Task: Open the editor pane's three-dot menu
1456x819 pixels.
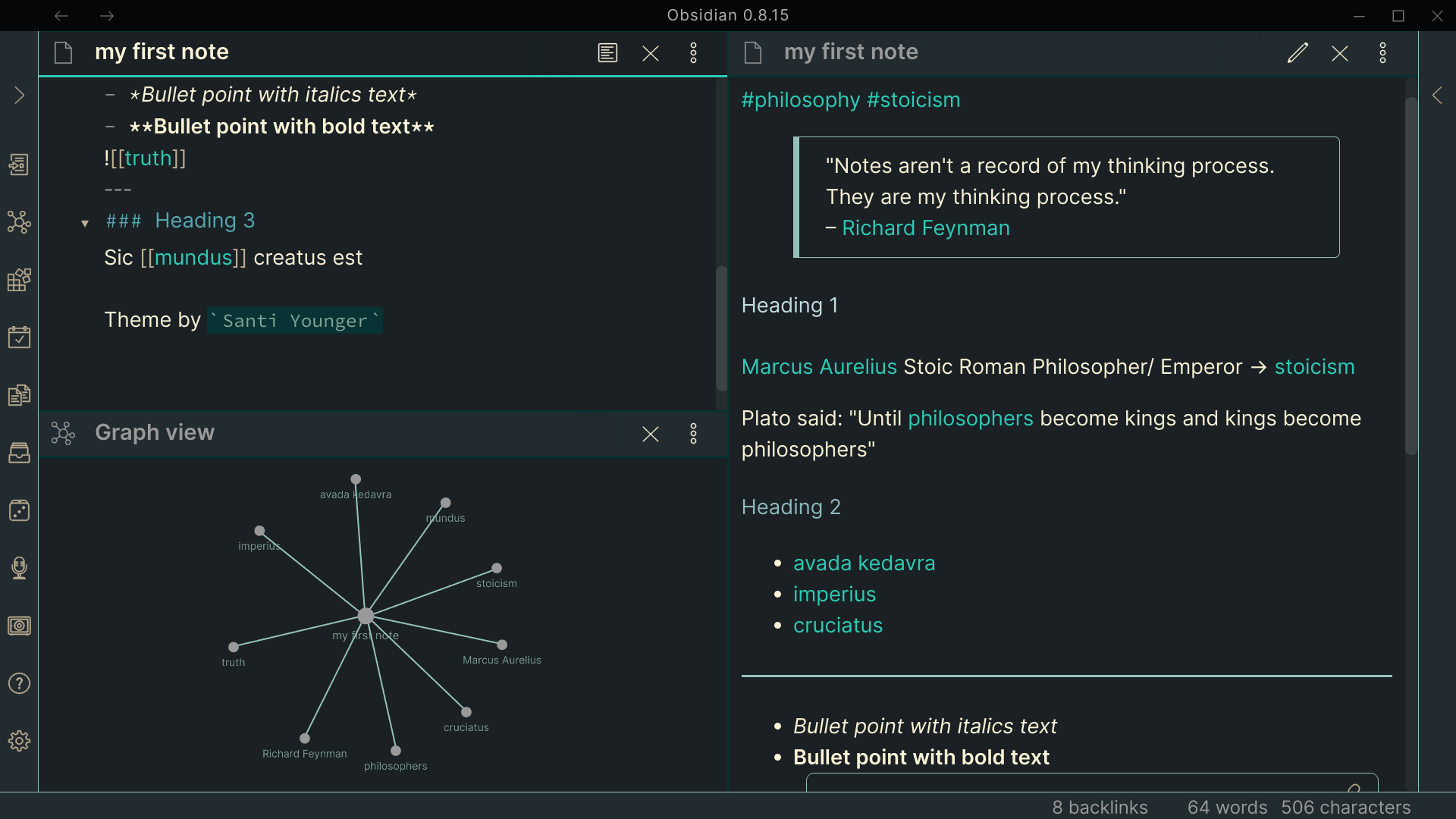Action: 693,52
